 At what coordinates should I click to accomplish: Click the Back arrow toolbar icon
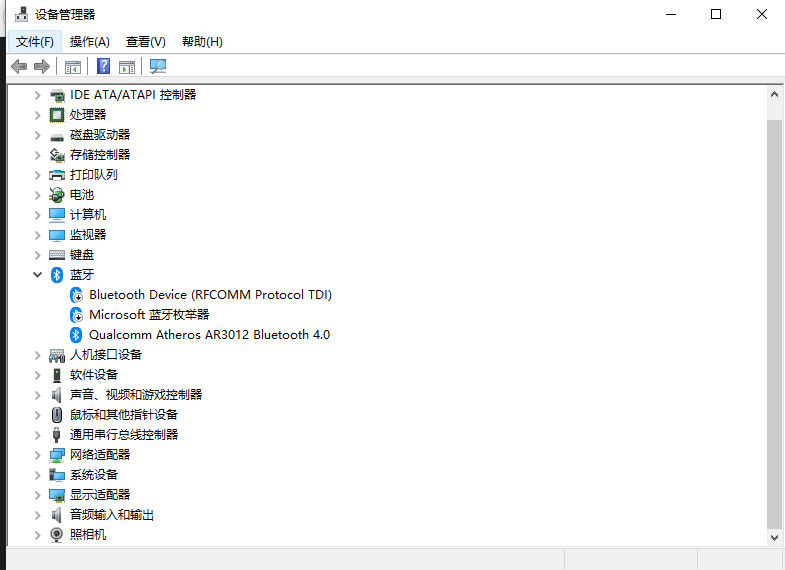tap(19, 66)
